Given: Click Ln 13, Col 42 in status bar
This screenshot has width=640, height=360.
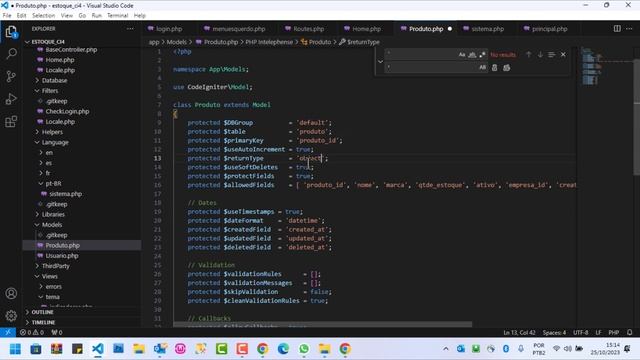Looking at the screenshot, I should point(519,332).
